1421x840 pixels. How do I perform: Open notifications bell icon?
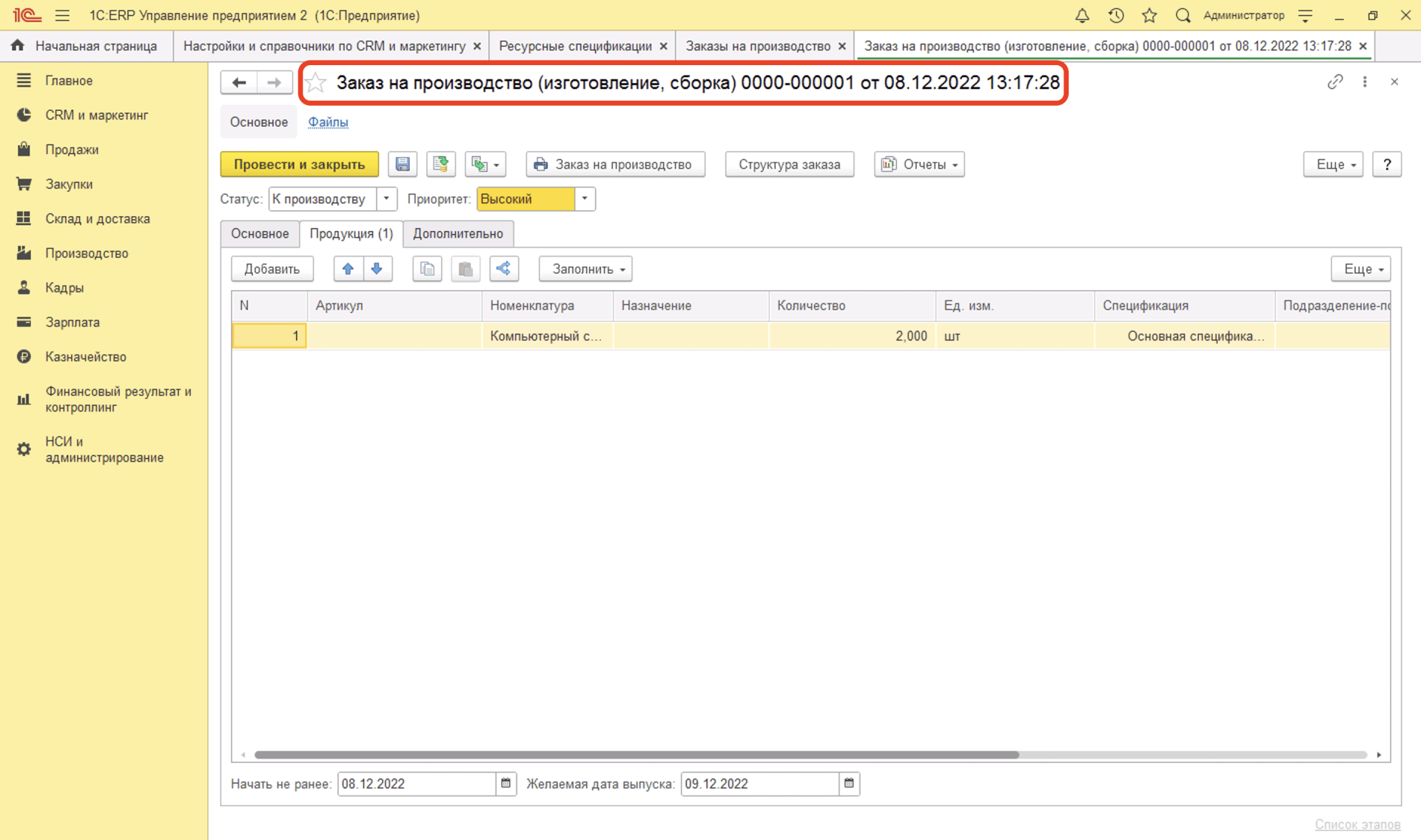[x=1081, y=15]
